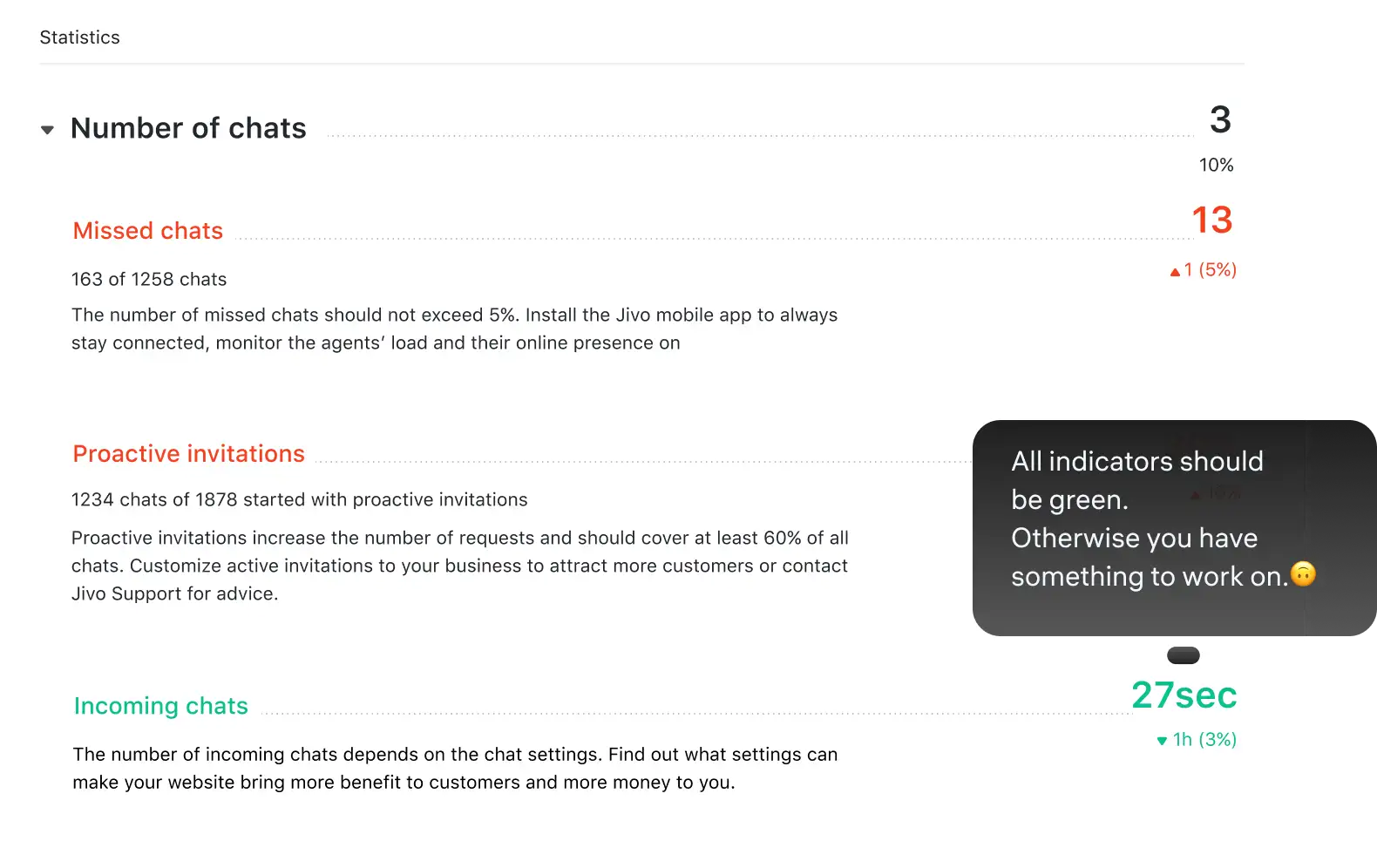This screenshot has width=1377, height=868.
Task: Click the red 1 (5%) change indicator
Action: [1210, 270]
